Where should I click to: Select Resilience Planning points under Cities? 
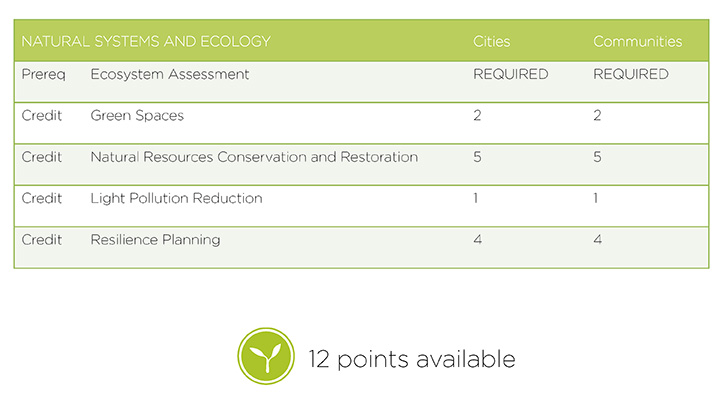477,240
